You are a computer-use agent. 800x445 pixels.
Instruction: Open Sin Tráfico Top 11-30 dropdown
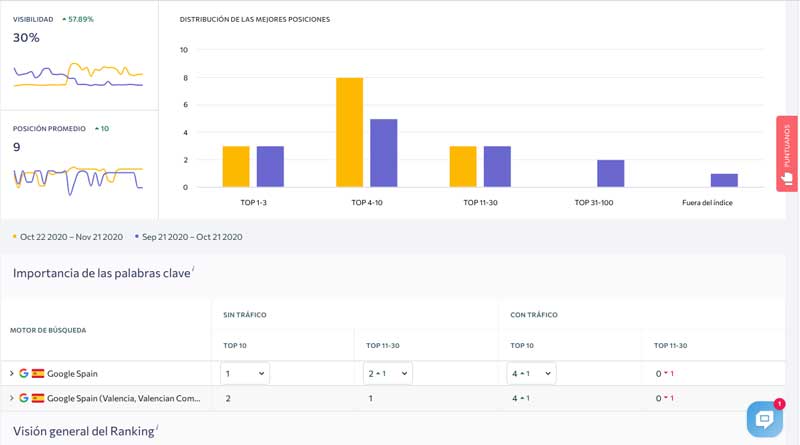pos(388,373)
